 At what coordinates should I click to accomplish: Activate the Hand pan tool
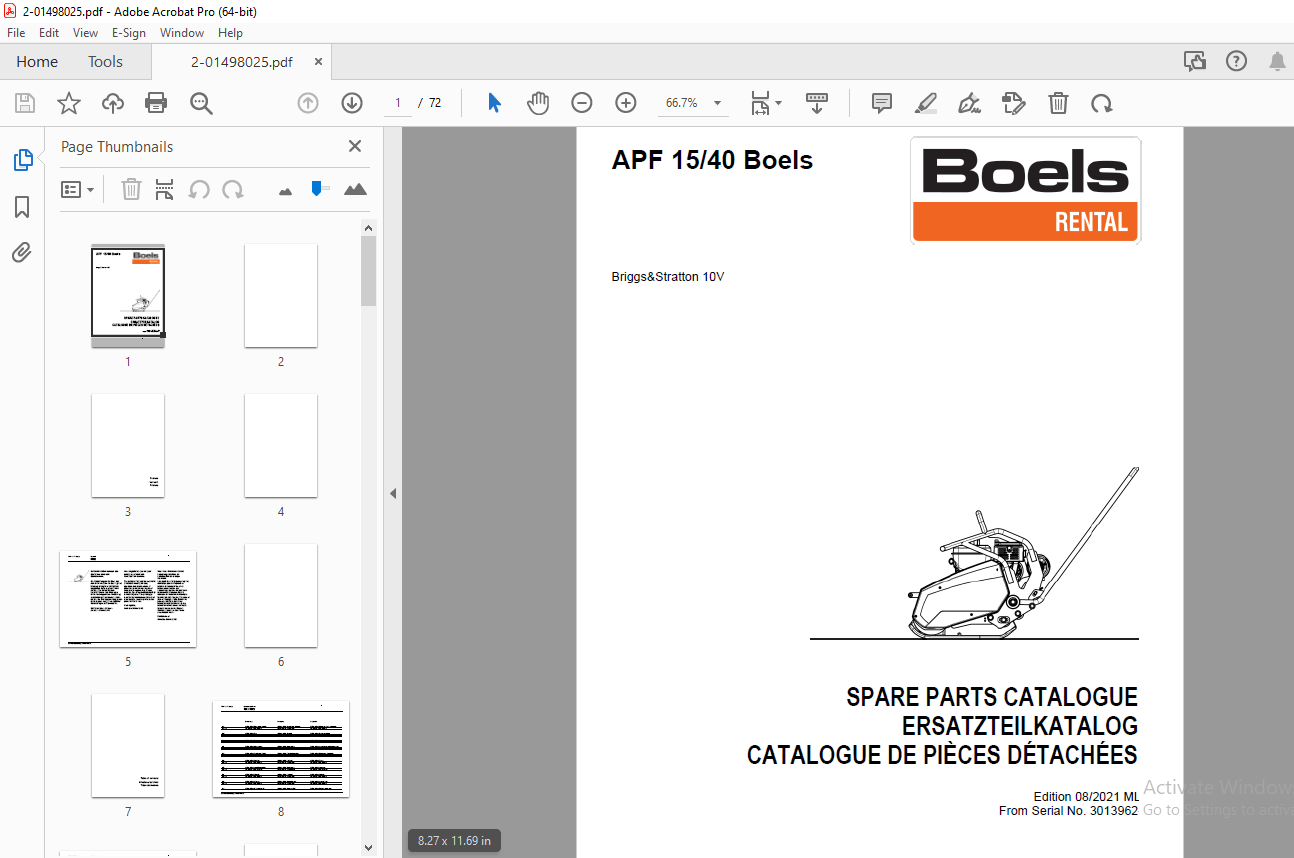click(x=538, y=103)
